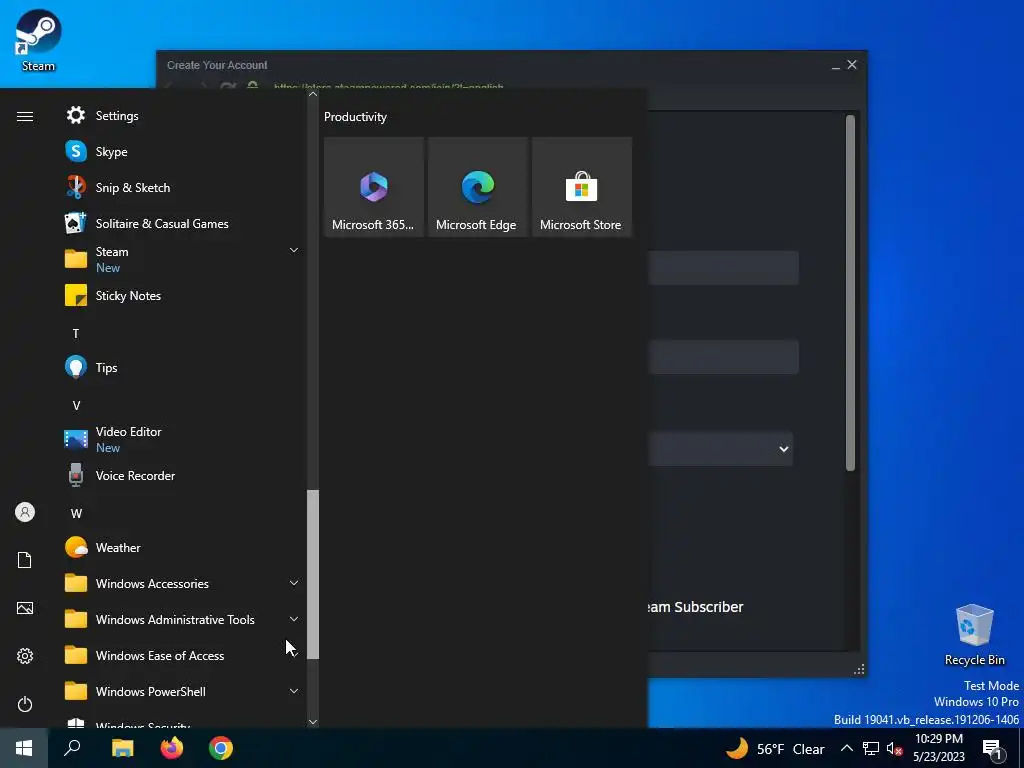1024x768 pixels.
Task: Click the app list scrollbar thumb
Action: (x=313, y=575)
